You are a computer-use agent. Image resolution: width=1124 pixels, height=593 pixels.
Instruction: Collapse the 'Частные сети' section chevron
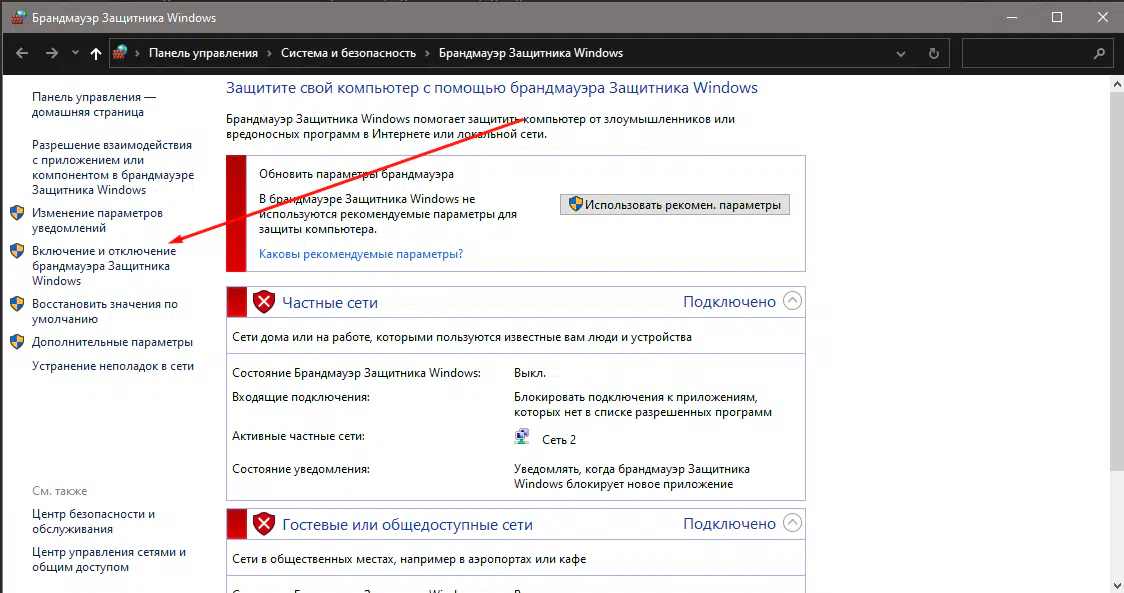(x=792, y=300)
